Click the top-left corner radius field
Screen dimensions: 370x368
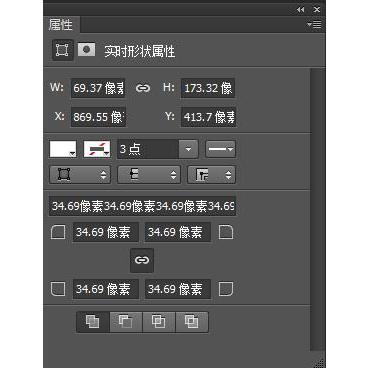[x=106, y=232]
